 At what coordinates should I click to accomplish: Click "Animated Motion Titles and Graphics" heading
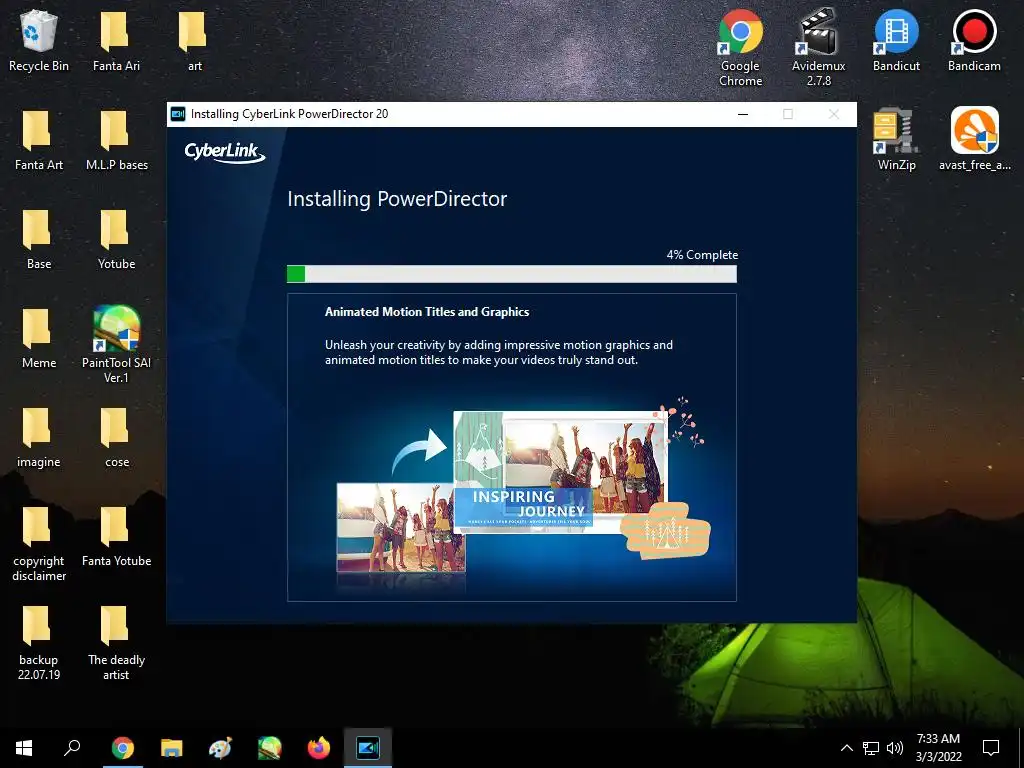coord(427,312)
